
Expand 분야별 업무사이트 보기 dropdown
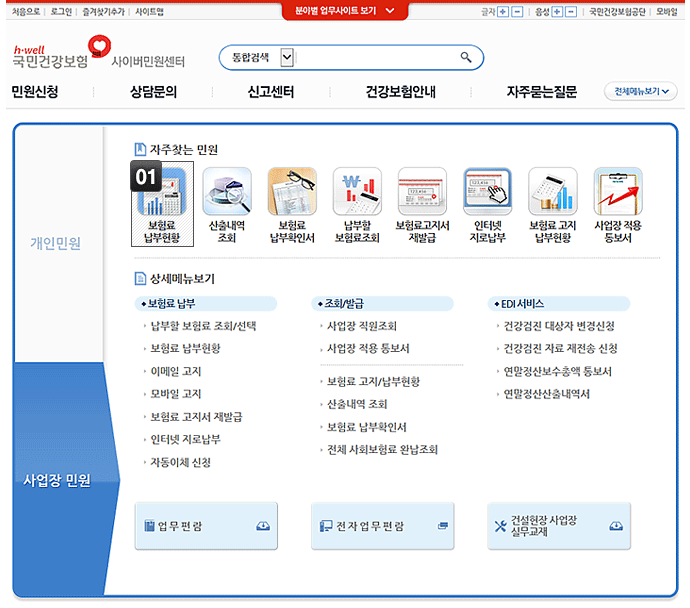point(345,11)
